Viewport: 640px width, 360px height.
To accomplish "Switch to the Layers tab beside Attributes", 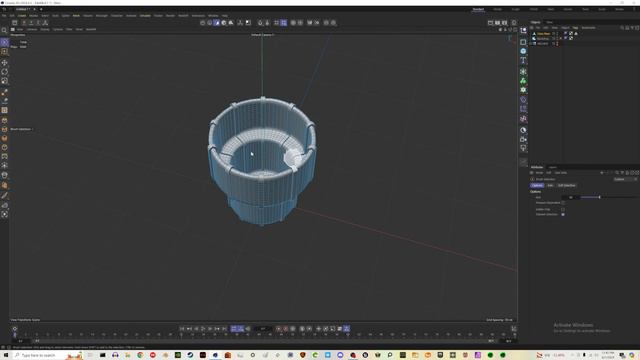I will pos(552,167).
